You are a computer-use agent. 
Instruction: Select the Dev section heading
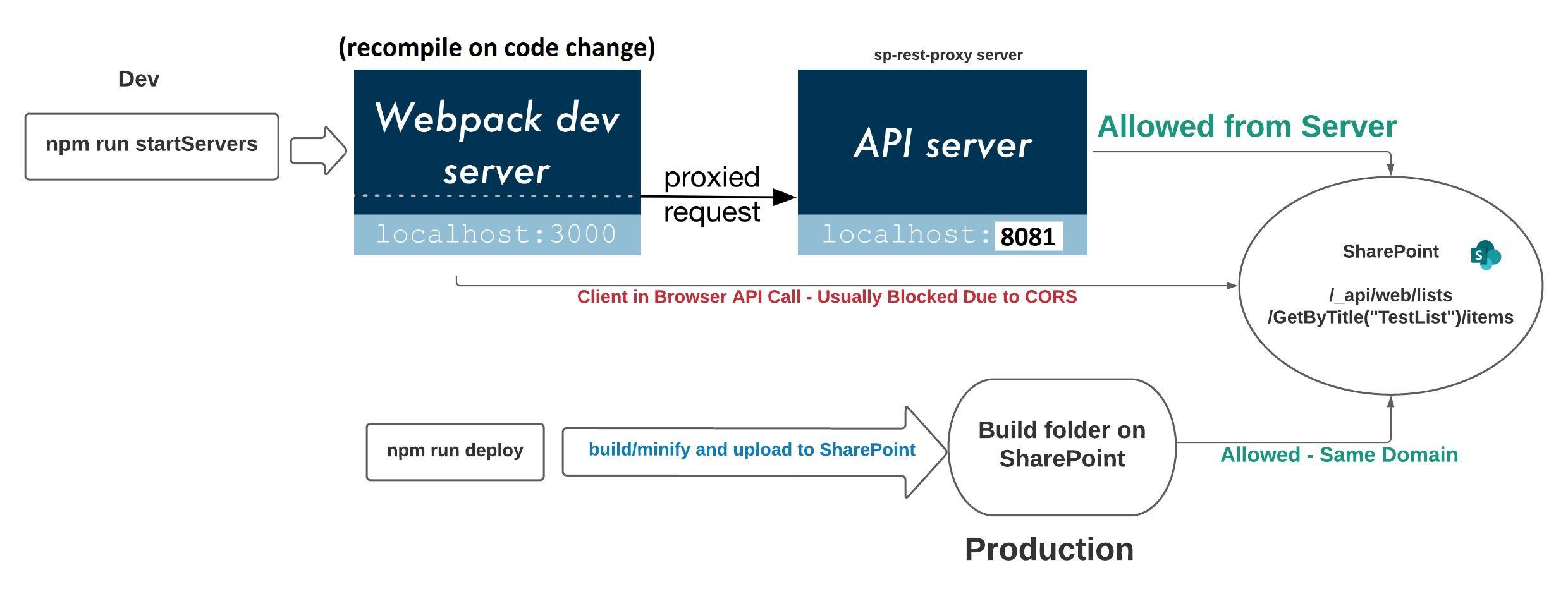tap(140, 79)
